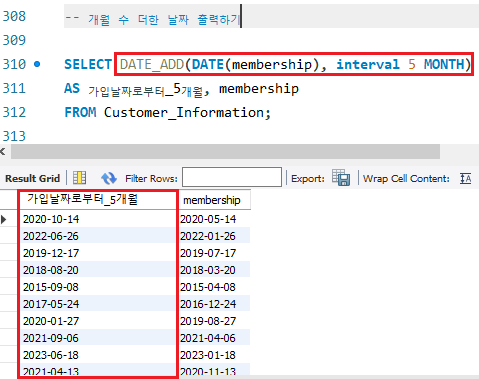Click the comment text on line 308

(x=152, y=19)
